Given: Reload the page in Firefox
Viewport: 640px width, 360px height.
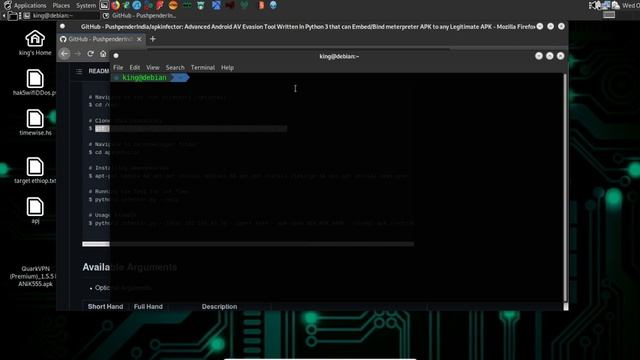Looking at the screenshot, I should (x=90, y=54).
